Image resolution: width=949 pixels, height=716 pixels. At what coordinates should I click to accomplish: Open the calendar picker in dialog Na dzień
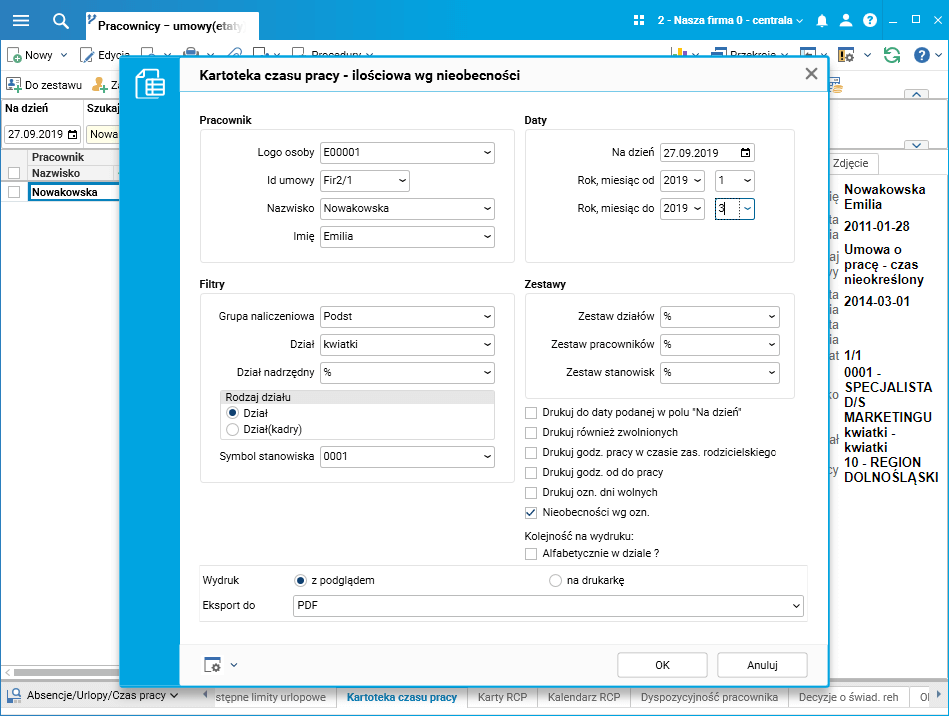(x=746, y=153)
